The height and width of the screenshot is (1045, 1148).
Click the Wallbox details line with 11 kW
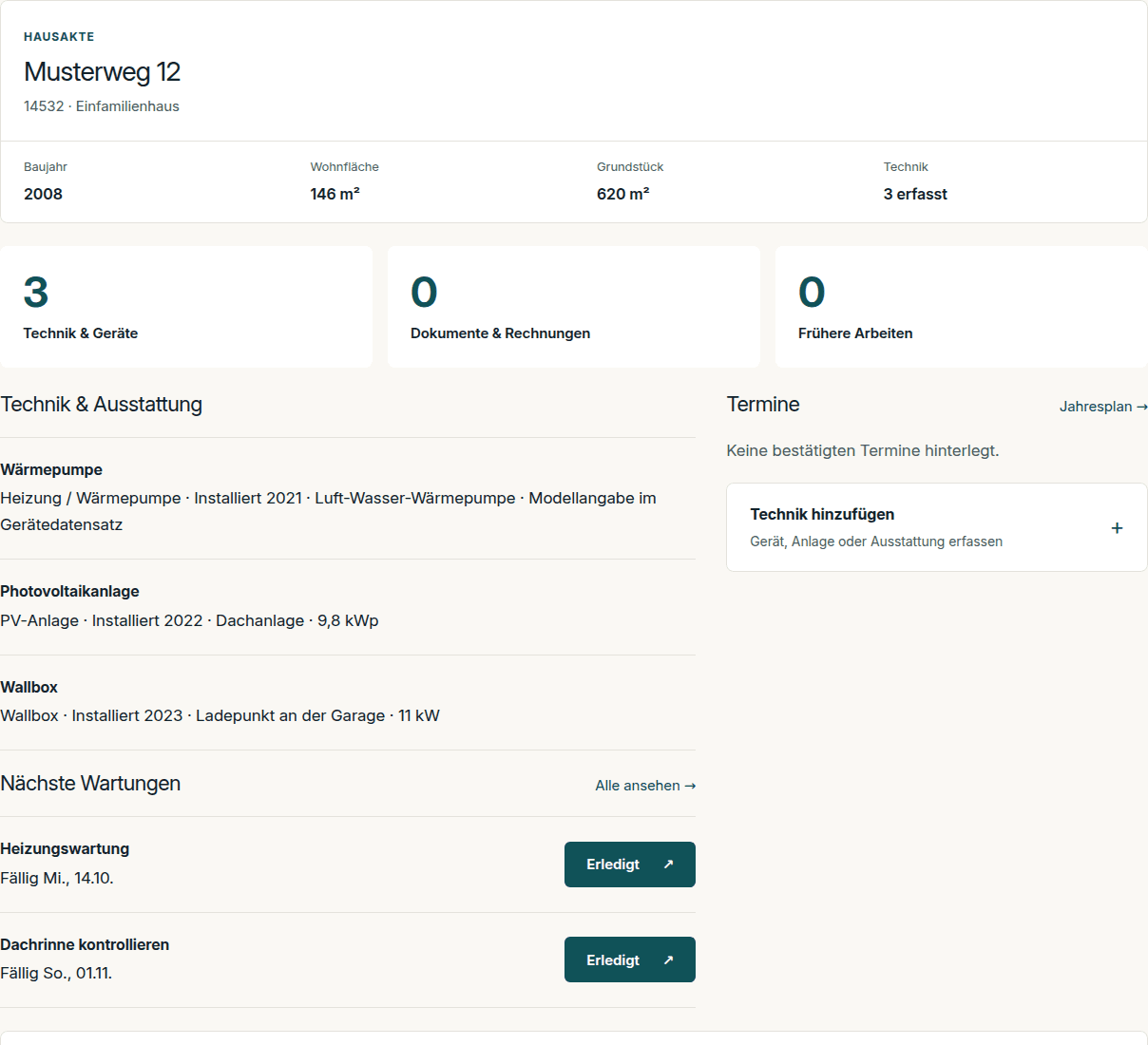(x=220, y=715)
